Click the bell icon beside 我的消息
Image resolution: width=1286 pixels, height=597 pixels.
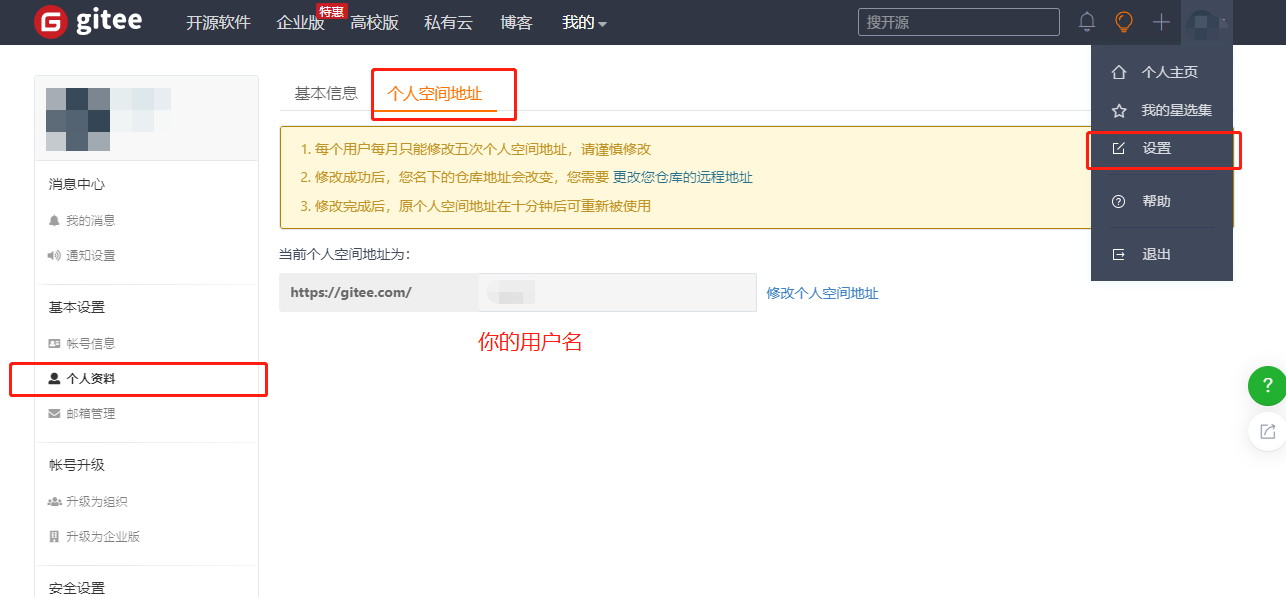[54, 220]
